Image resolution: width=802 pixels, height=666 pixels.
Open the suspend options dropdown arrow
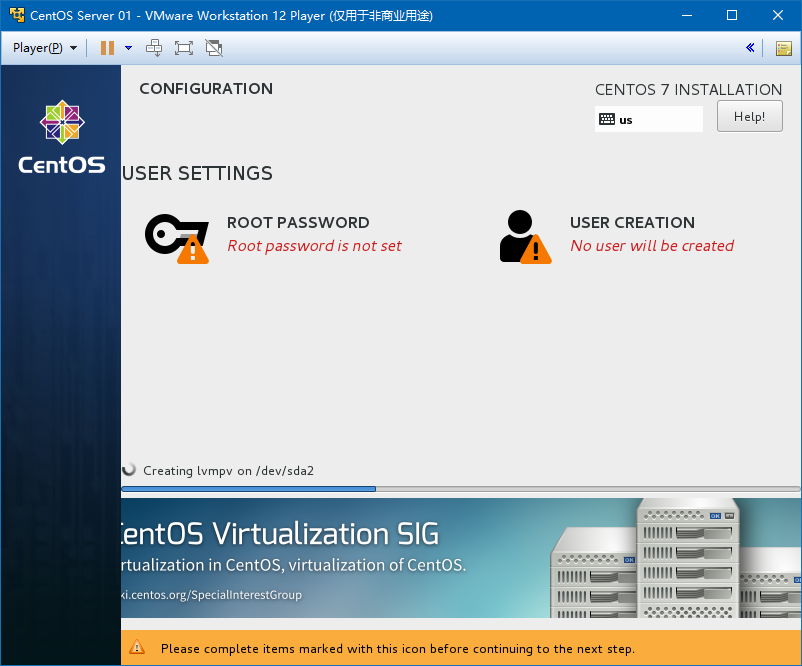pos(126,47)
